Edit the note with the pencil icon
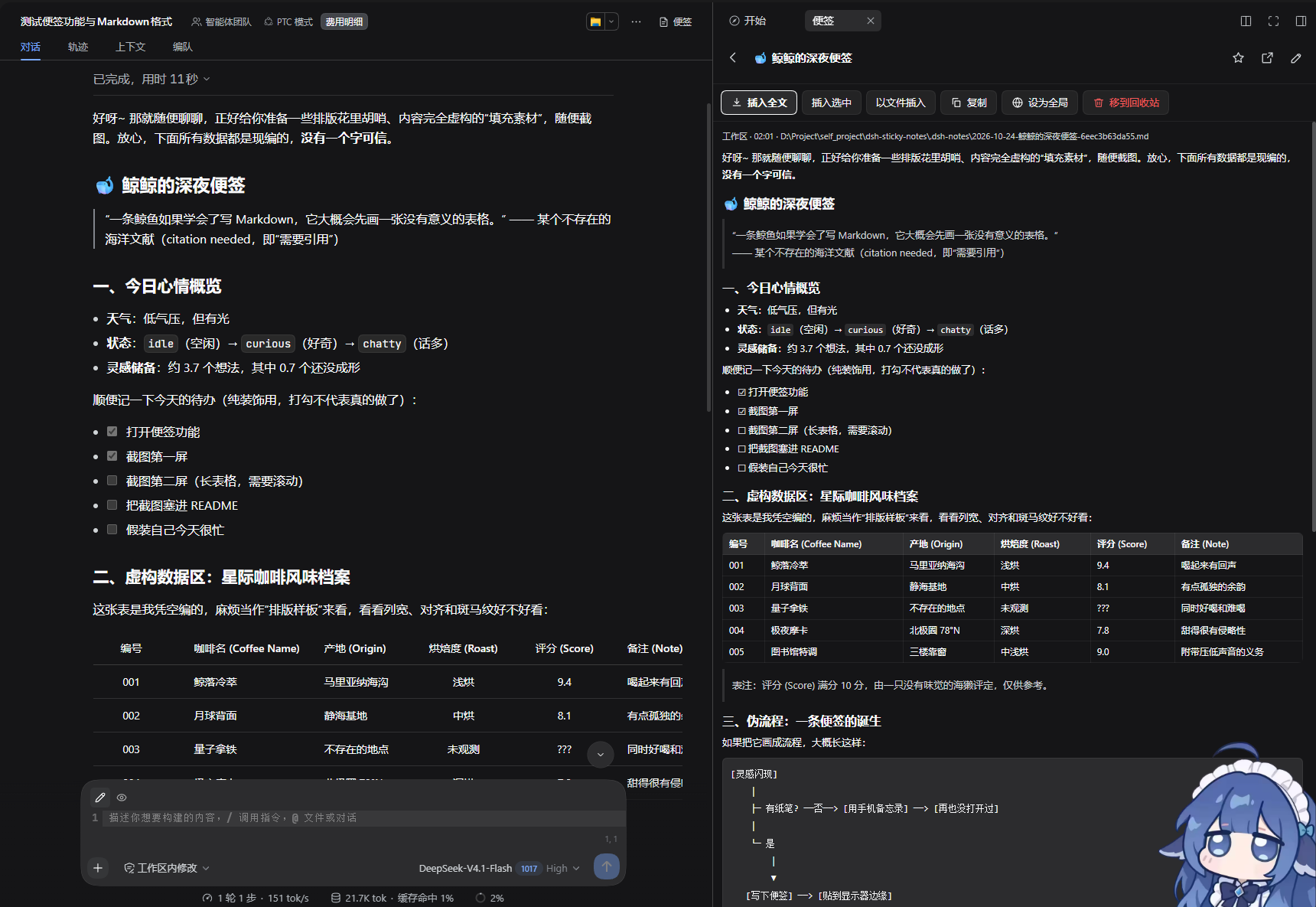Screen dimensions: 1316x907 1296,57
